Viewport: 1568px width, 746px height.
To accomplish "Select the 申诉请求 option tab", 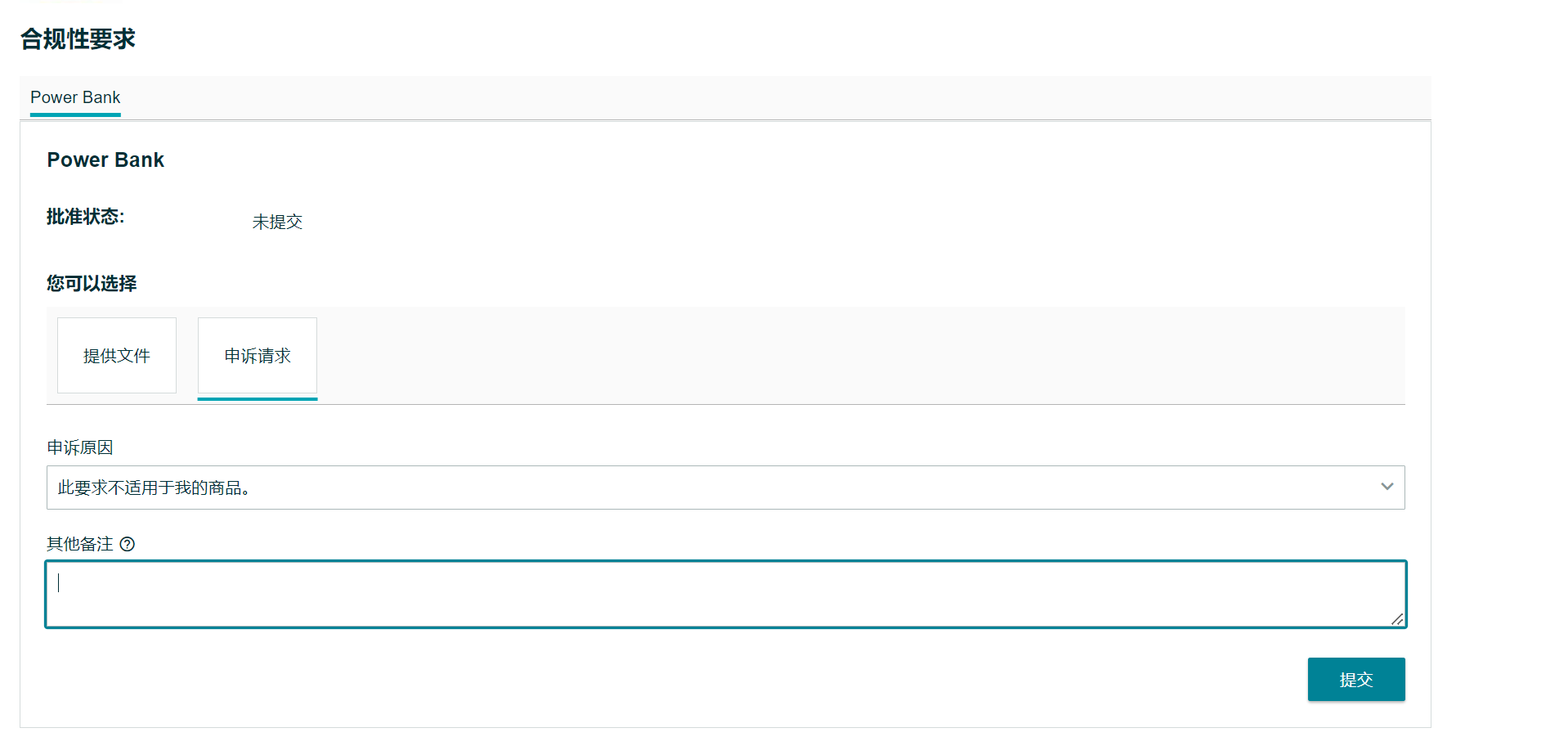I will [x=258, y=356].
